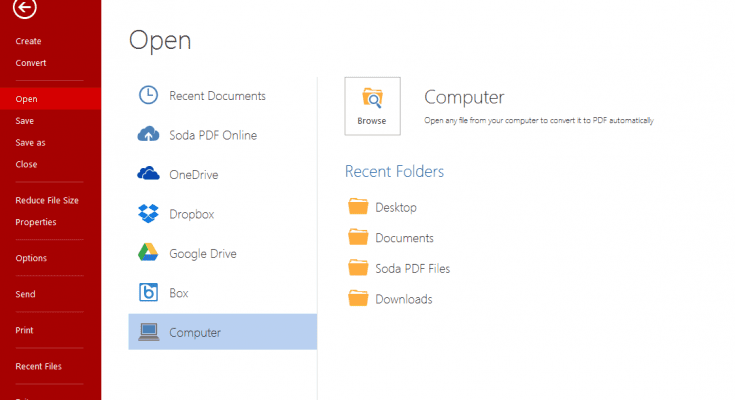Screen dimensions: 735x400
Task: Open the Create menu item
Action: point(28,41)
